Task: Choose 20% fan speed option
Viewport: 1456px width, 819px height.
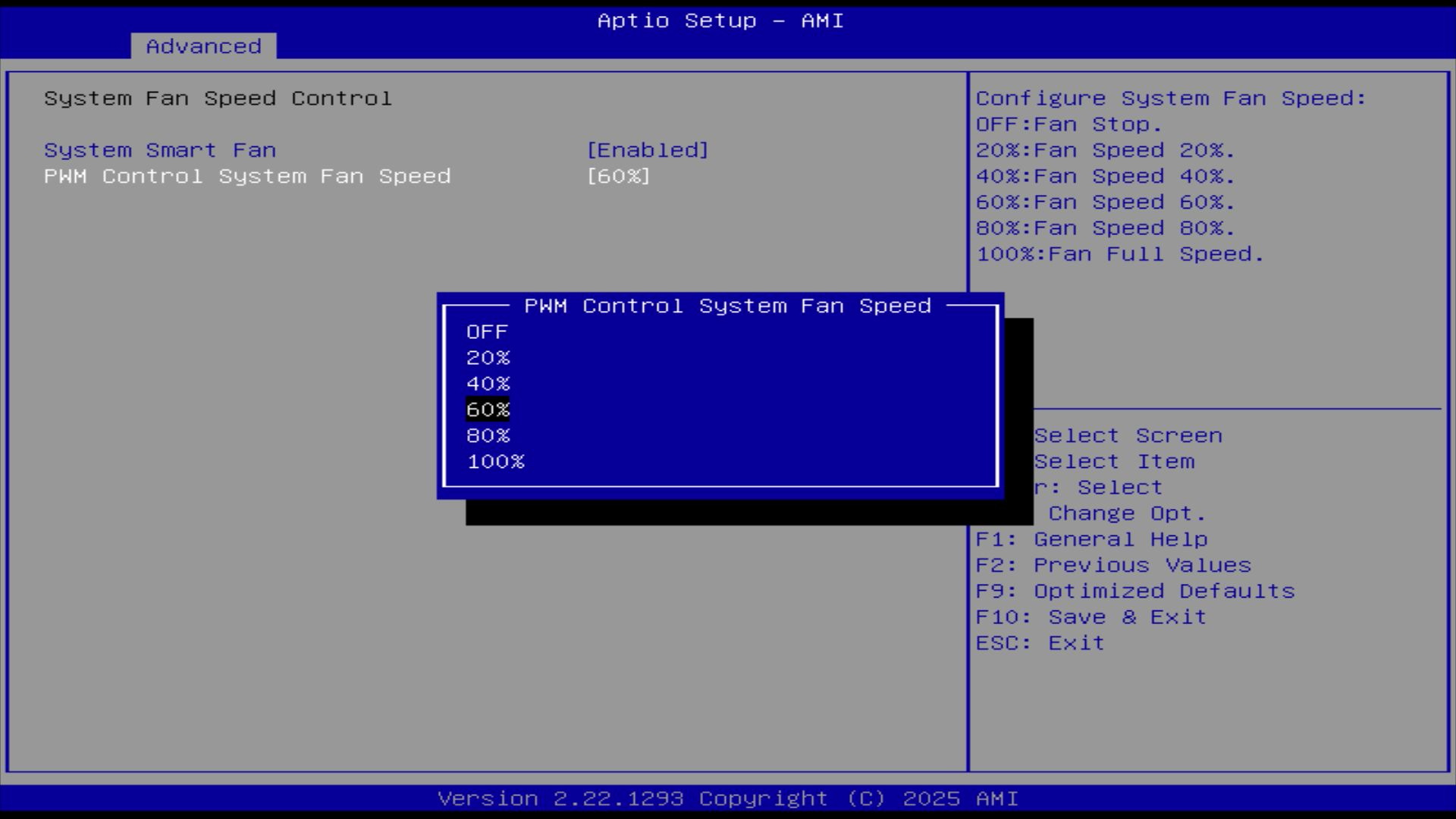Action: click(488, 358)
